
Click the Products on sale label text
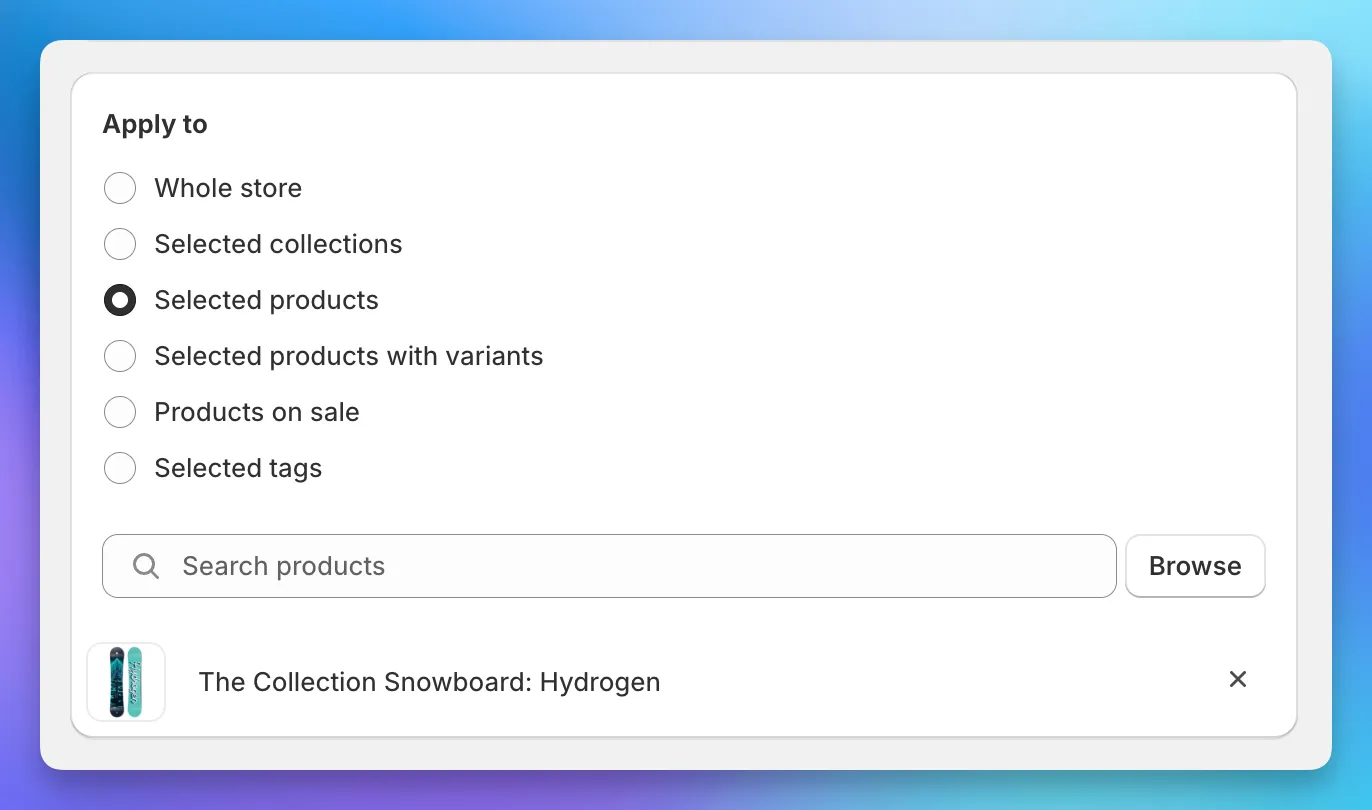pos(256,412)
